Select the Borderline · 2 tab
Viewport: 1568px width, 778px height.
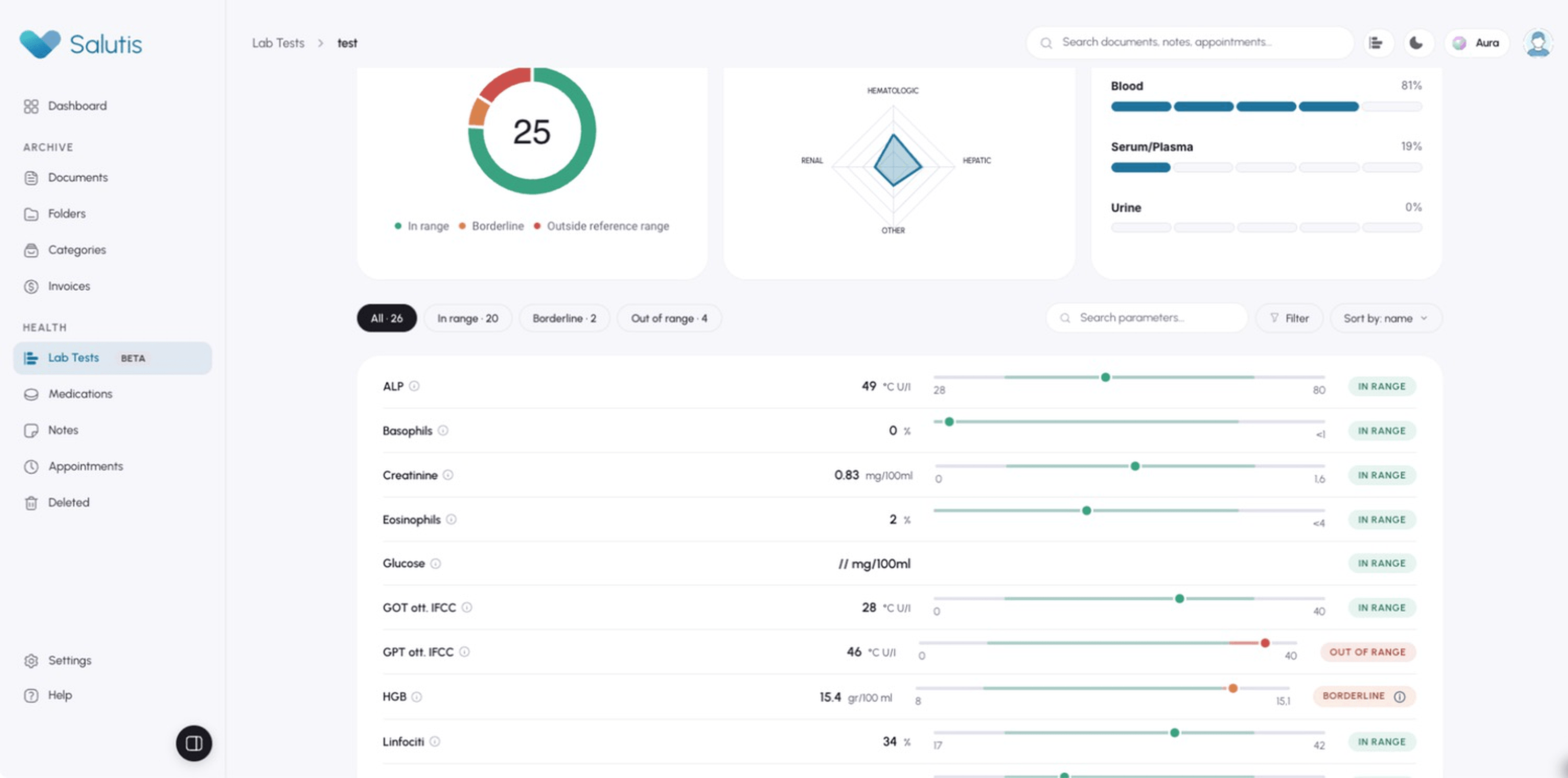tap(564, 318)
